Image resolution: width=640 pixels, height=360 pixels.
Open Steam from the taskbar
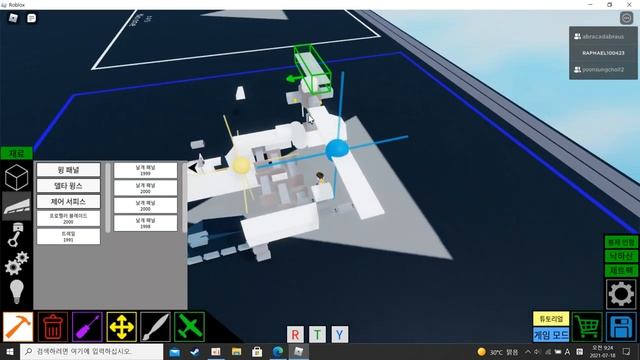pyautogui.click(x=195, y=351)
